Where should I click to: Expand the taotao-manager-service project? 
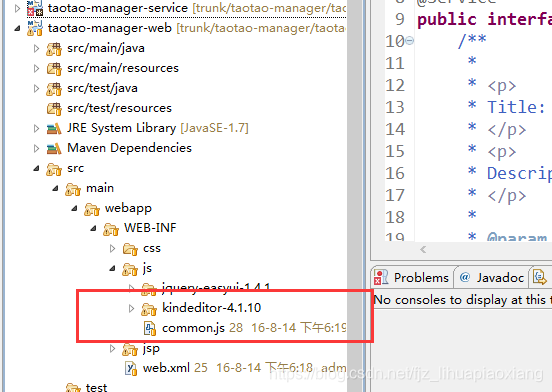(17, 8)
